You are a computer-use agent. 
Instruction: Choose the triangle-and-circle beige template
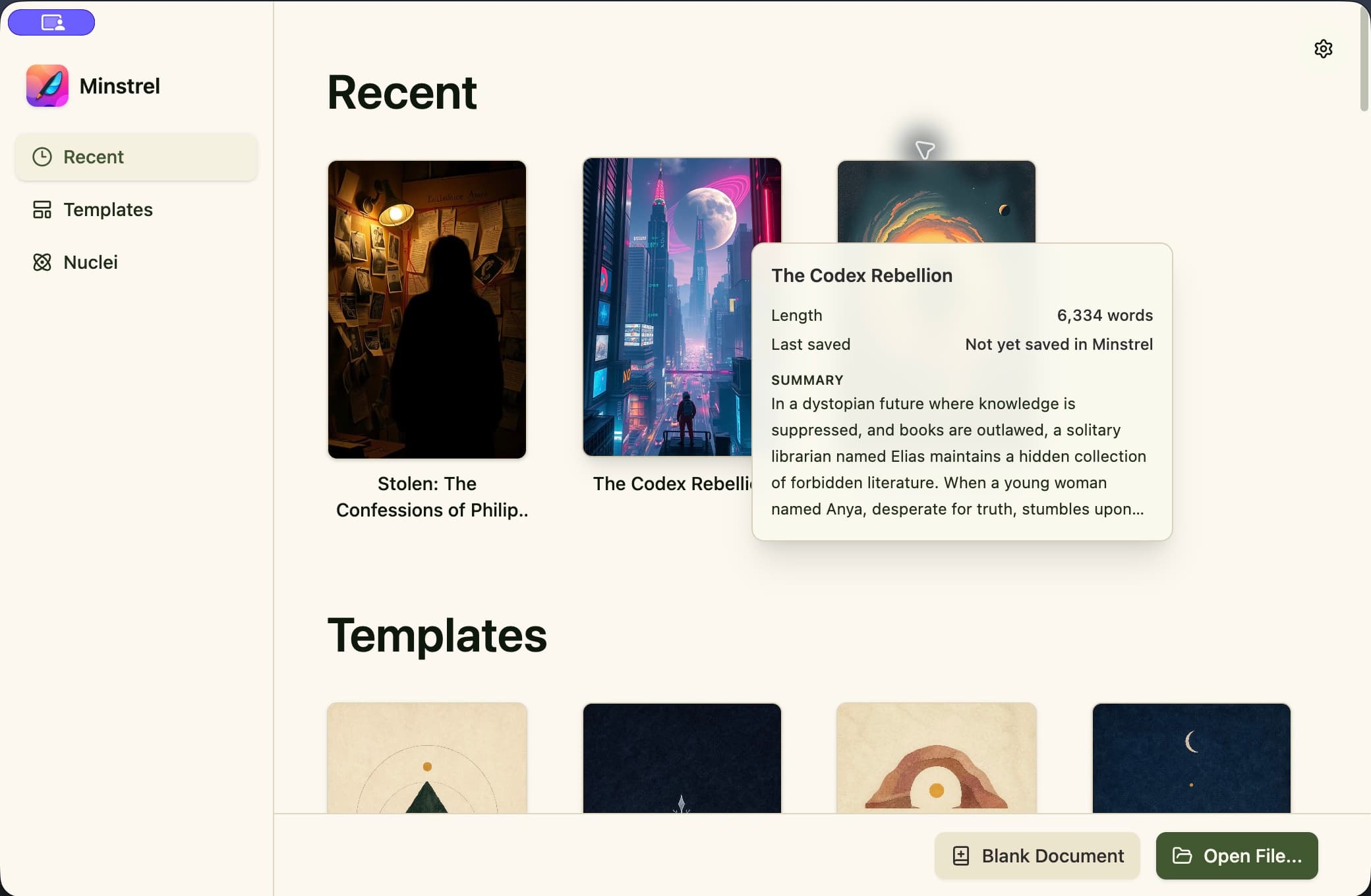coord(427,758)
